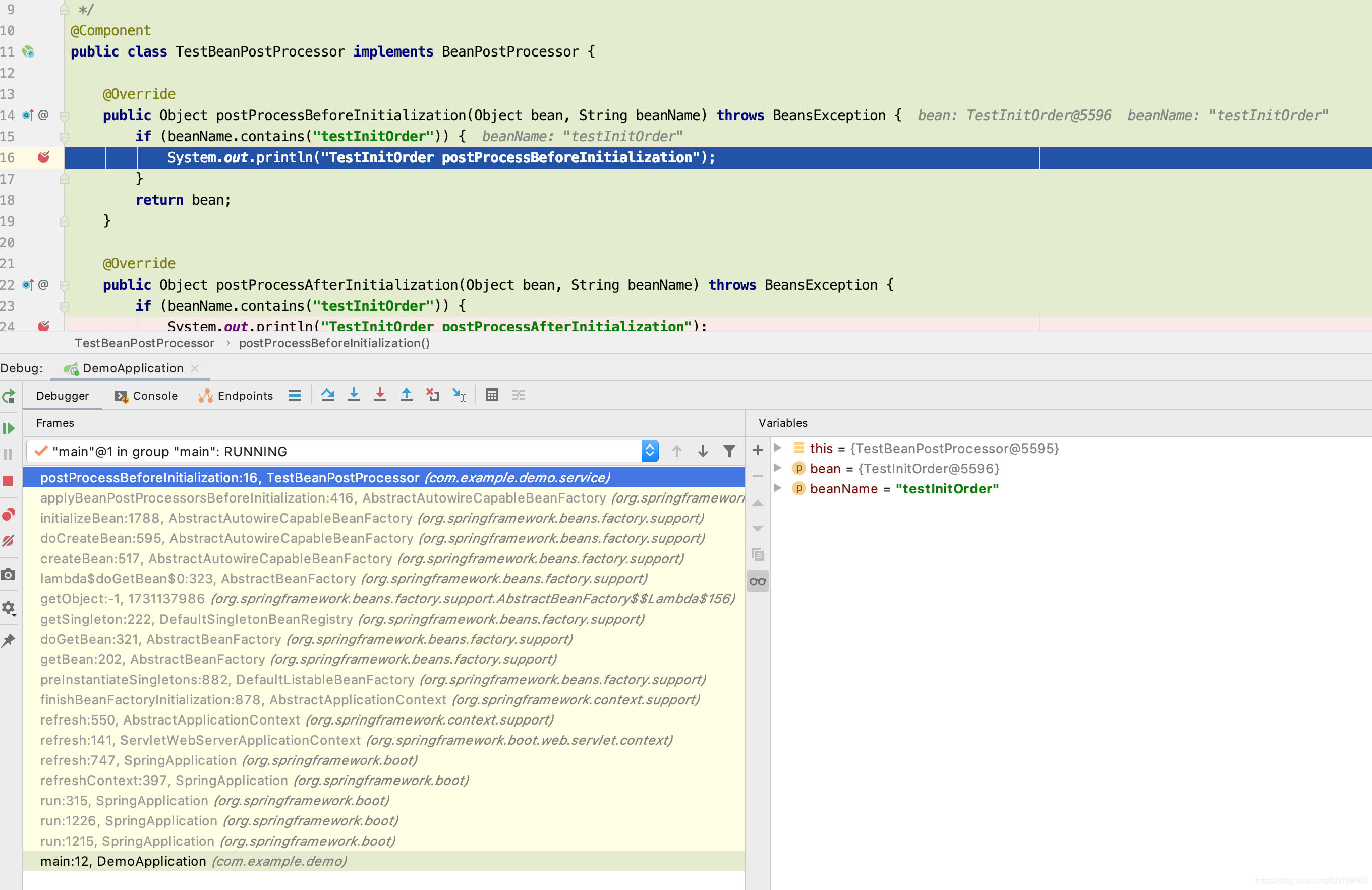Open the main thread selector dropdown
The width and height of the screenshot is (1372, 890).
click(650, 451)
